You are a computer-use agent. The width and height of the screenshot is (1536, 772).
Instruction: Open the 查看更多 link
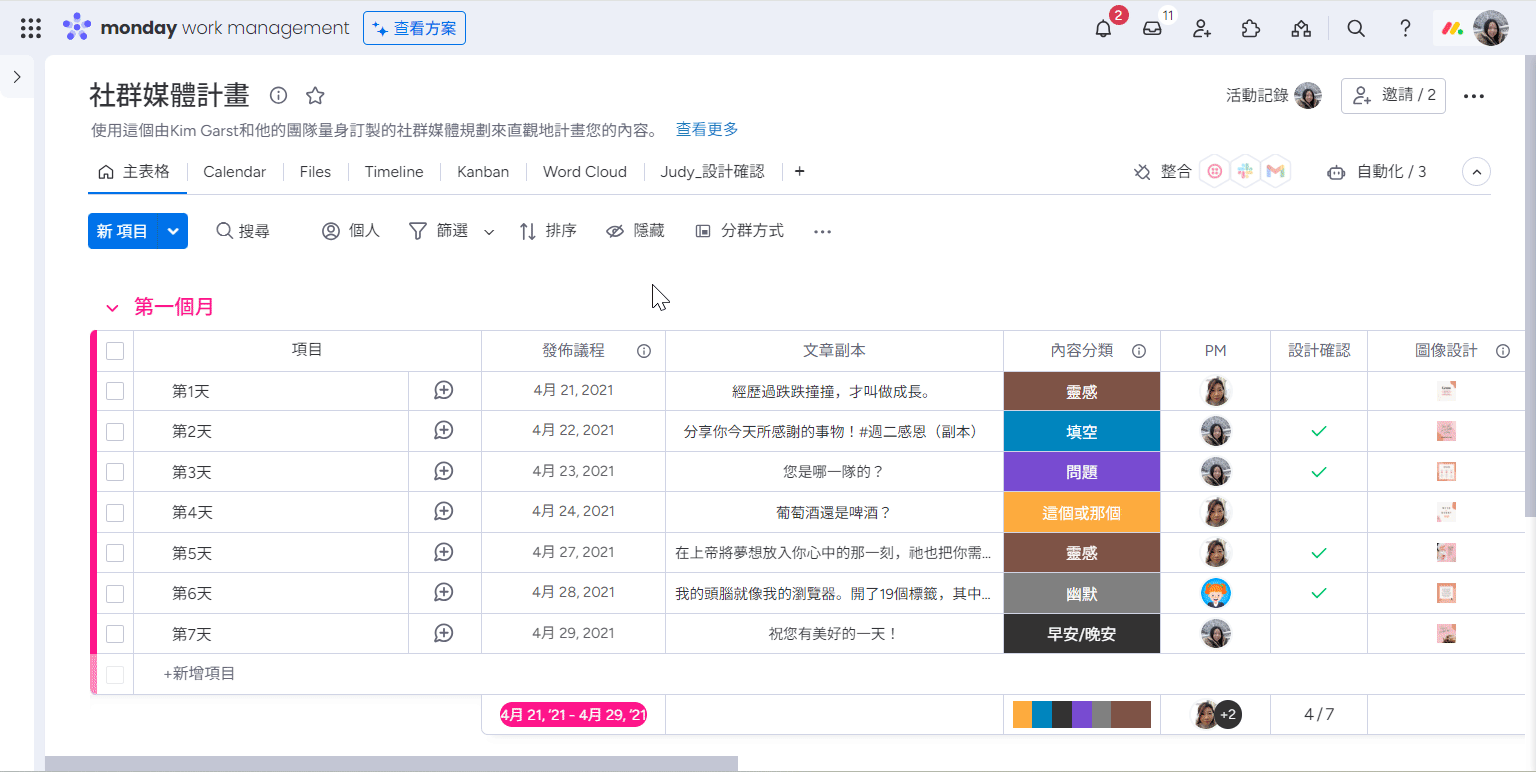click(707, 129)
